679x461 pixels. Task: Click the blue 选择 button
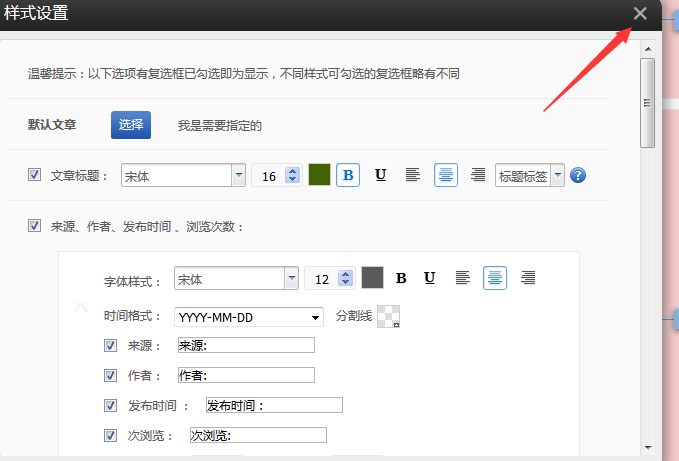coord(130,125)
